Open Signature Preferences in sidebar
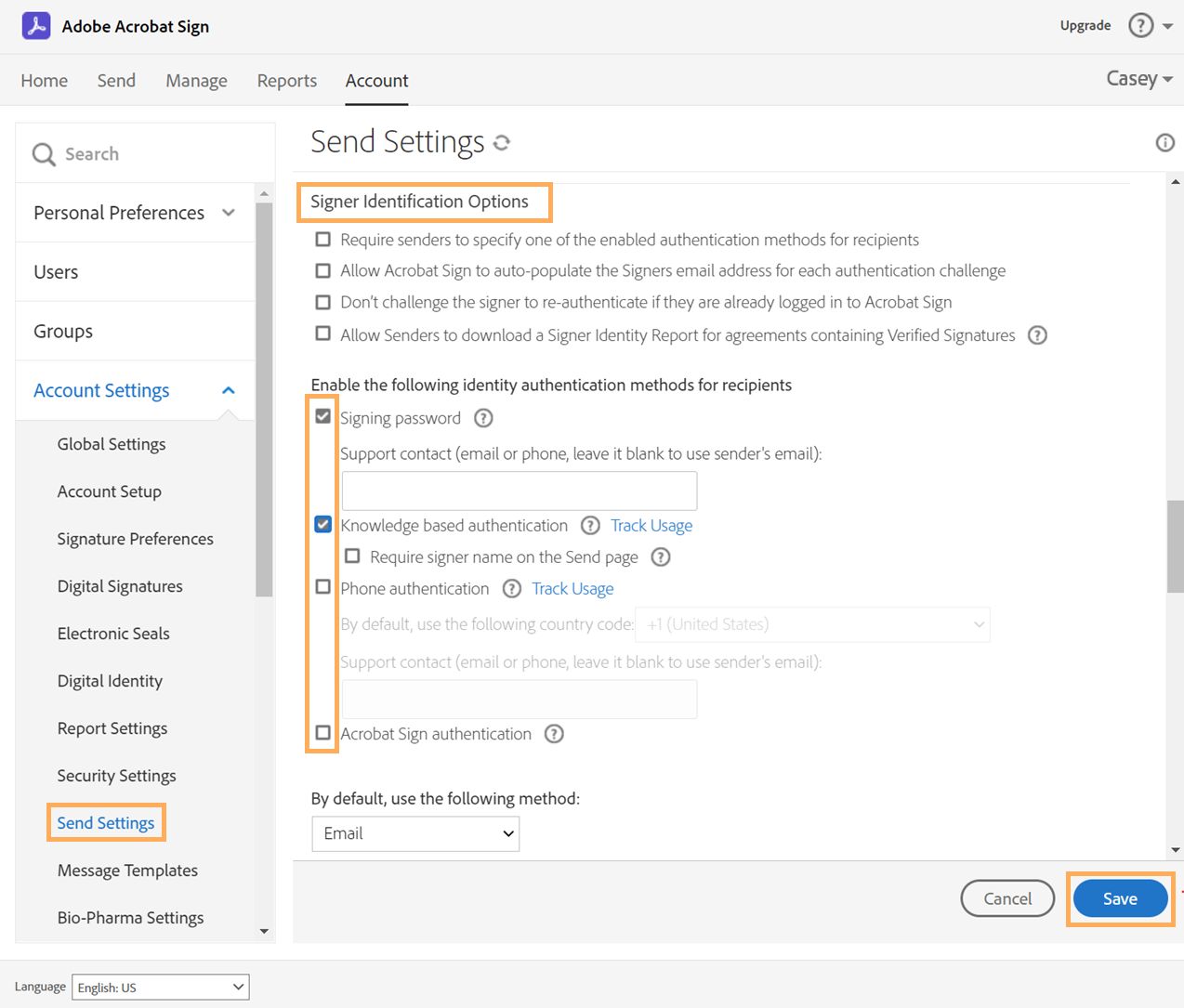This screenshot has width=1184, height=1008. pyautogui.click(x=136, y=539)
